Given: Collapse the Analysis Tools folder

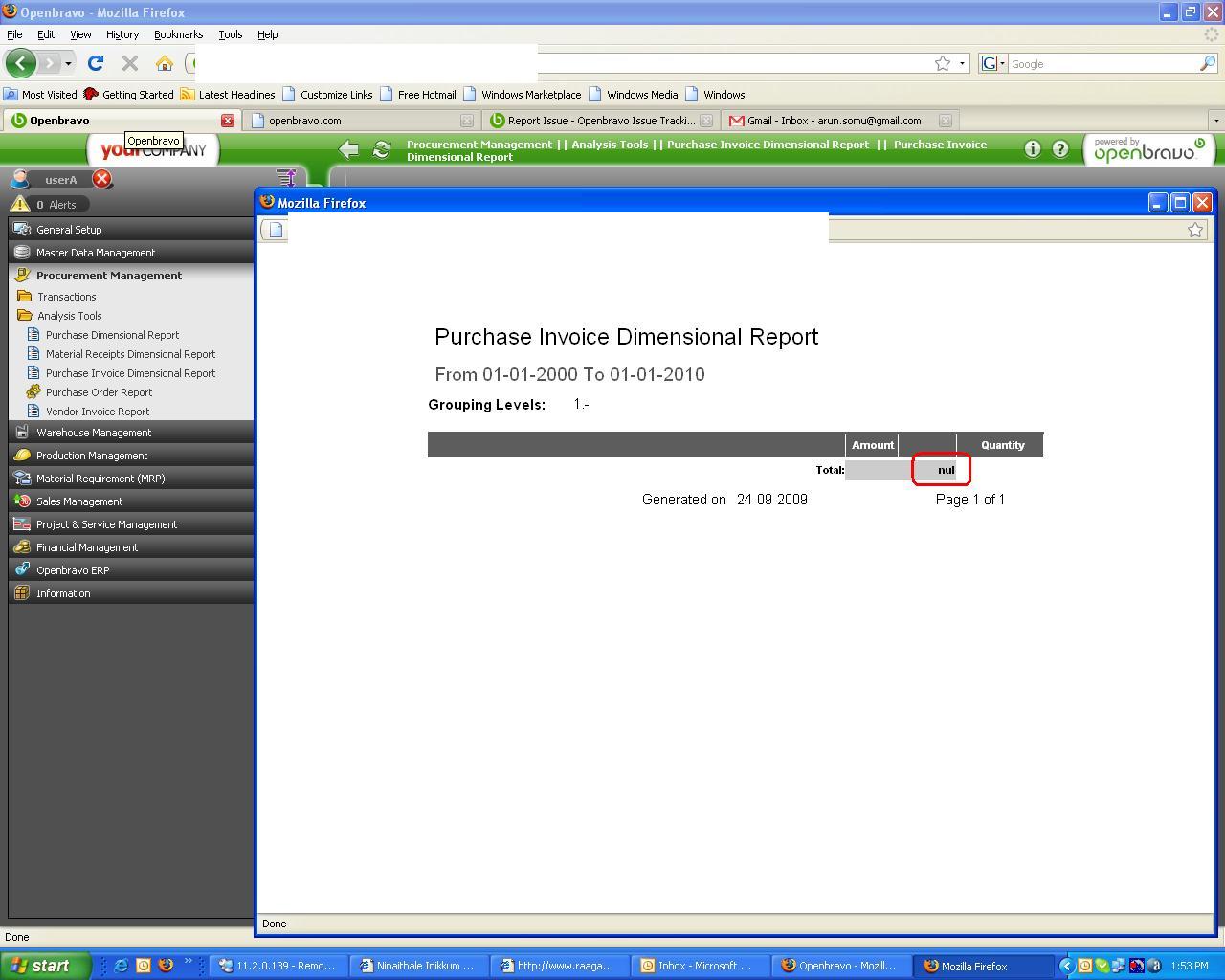Looking at the screenshot, I should pyautogui.click(x=69, y=316).
